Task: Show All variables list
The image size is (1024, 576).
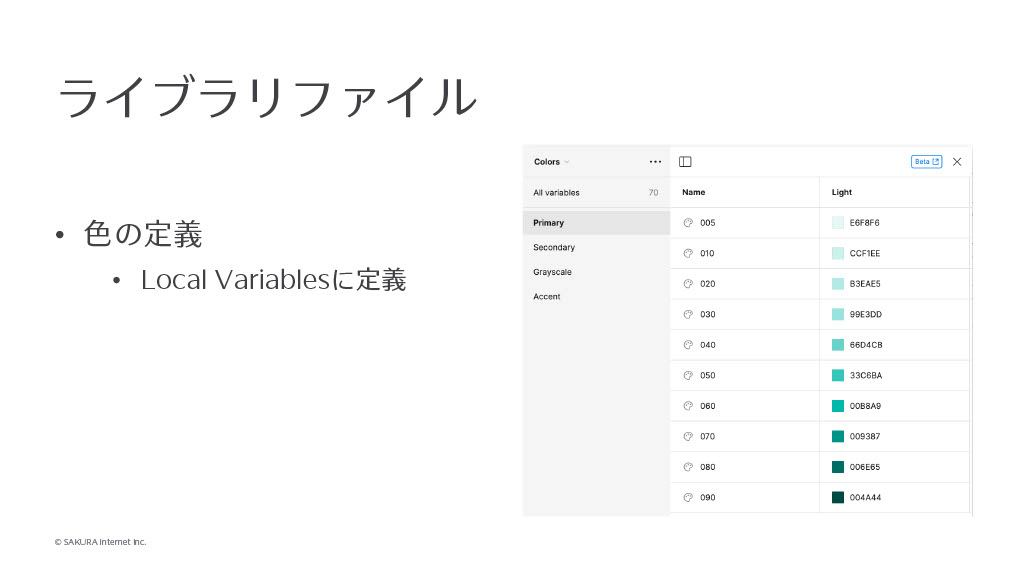Action: tap(557, 193)
